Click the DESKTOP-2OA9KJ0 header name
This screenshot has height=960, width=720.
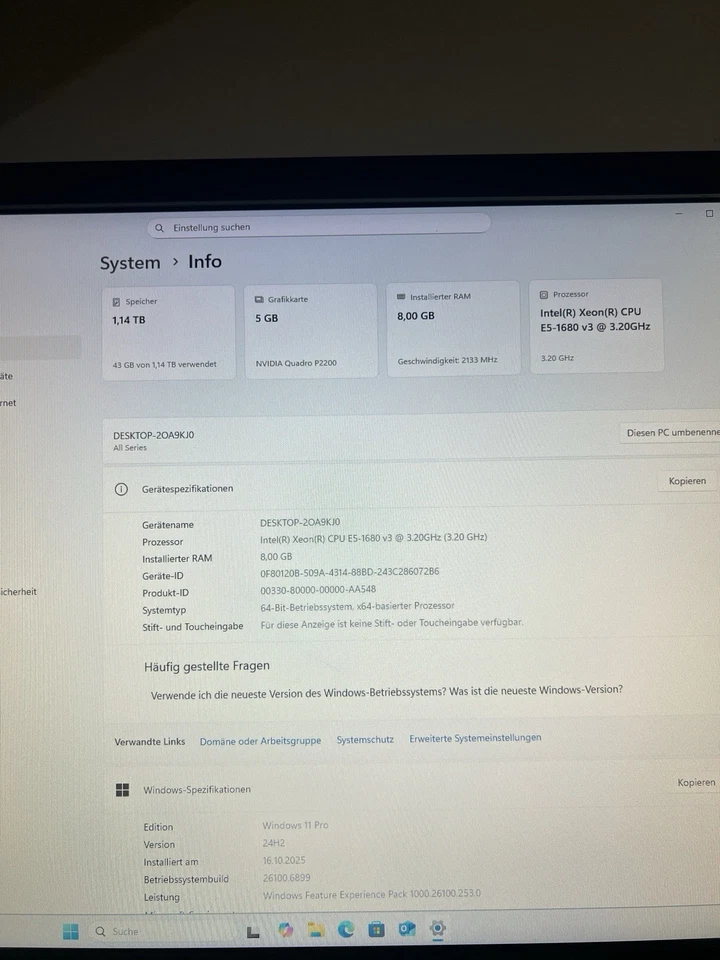(x=154, y=435)
